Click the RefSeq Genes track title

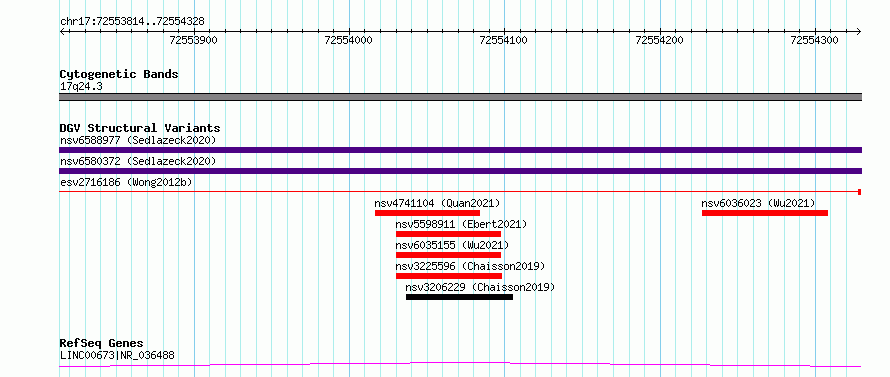coord(102,344)
